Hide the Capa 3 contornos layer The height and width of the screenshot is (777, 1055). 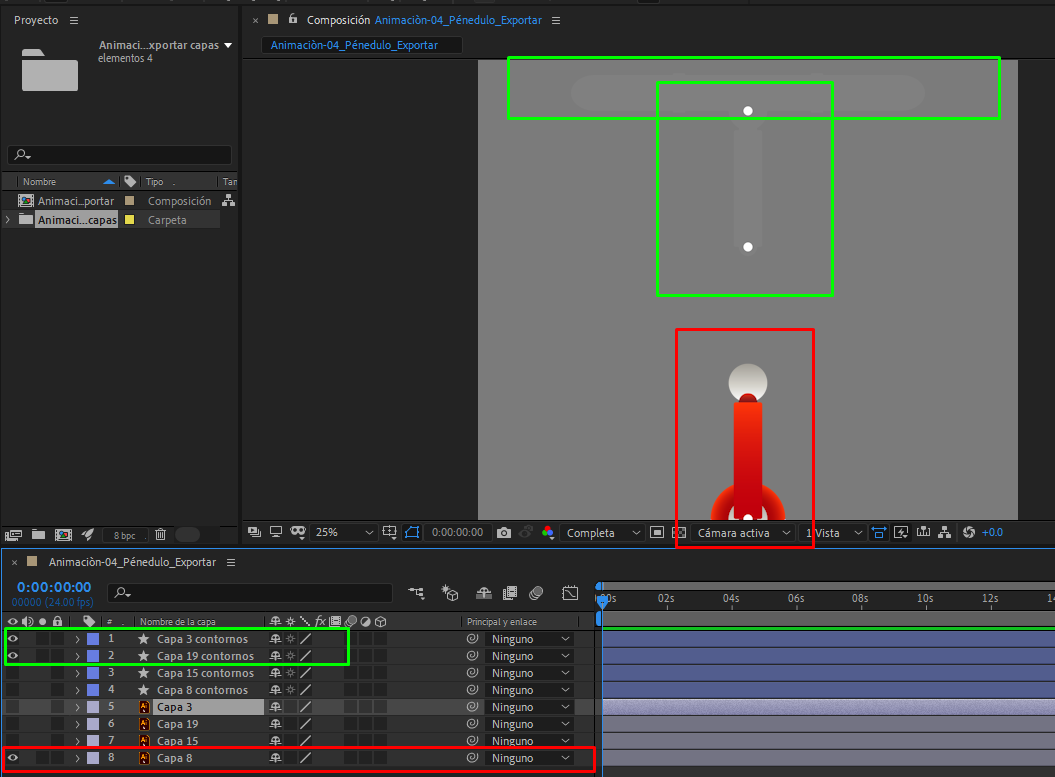(13, 638)
